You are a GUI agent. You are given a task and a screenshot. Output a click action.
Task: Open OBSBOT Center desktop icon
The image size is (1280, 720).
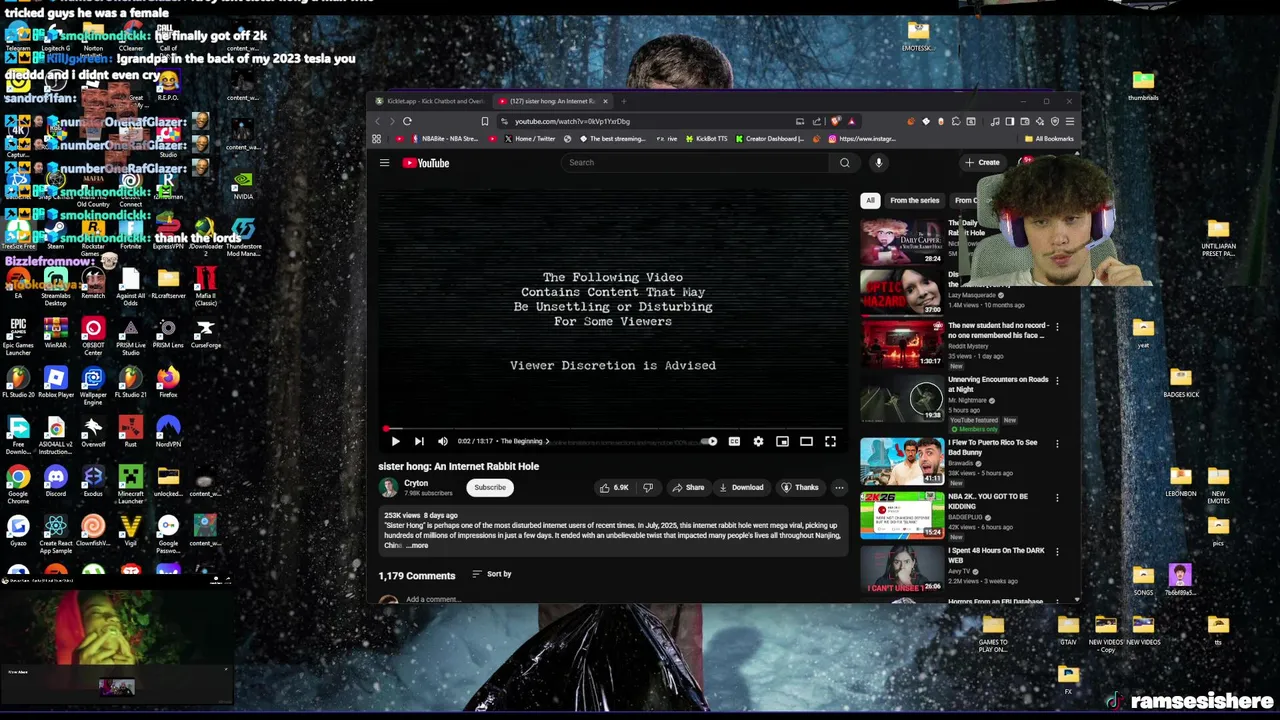click(93, 336)
